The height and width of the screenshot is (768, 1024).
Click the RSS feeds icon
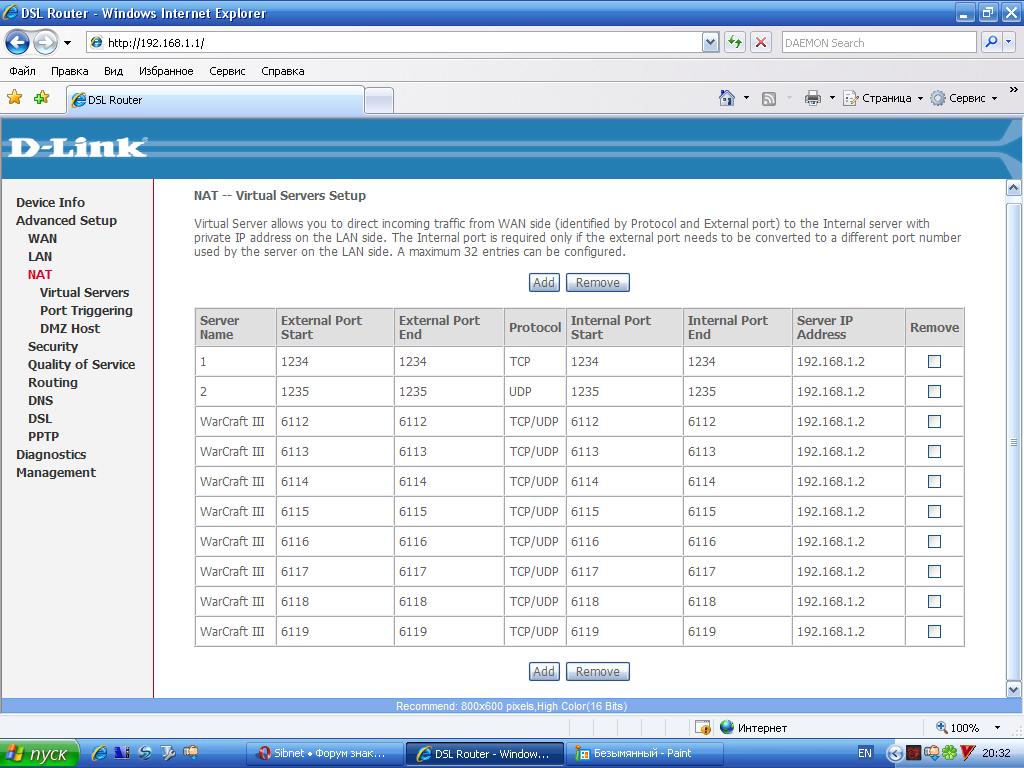coord(769,99)
